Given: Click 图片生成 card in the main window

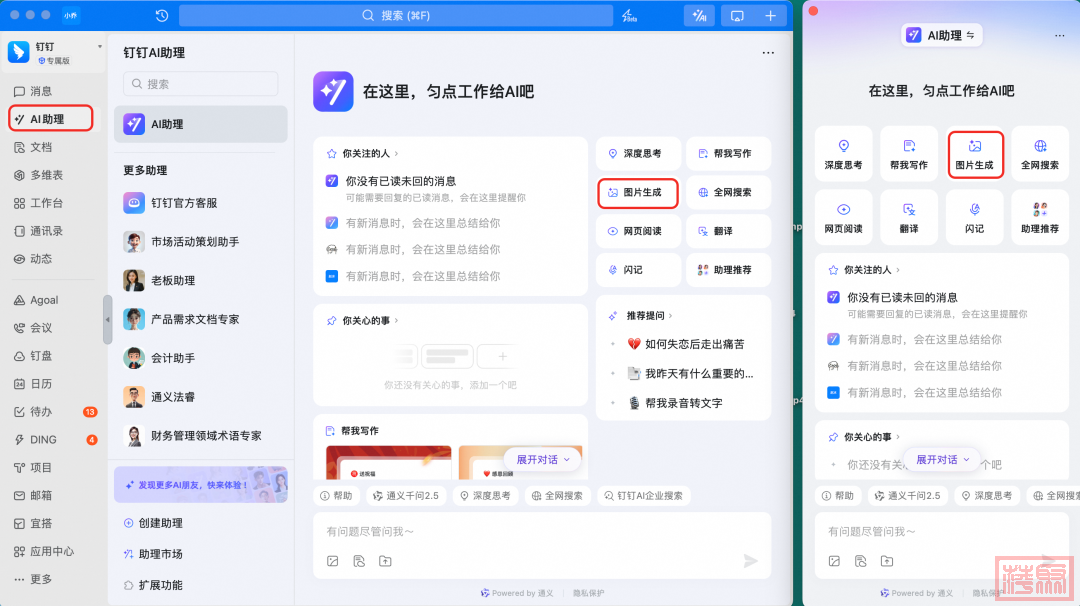Looking at the screenshot, I should (x=638, y=193).
